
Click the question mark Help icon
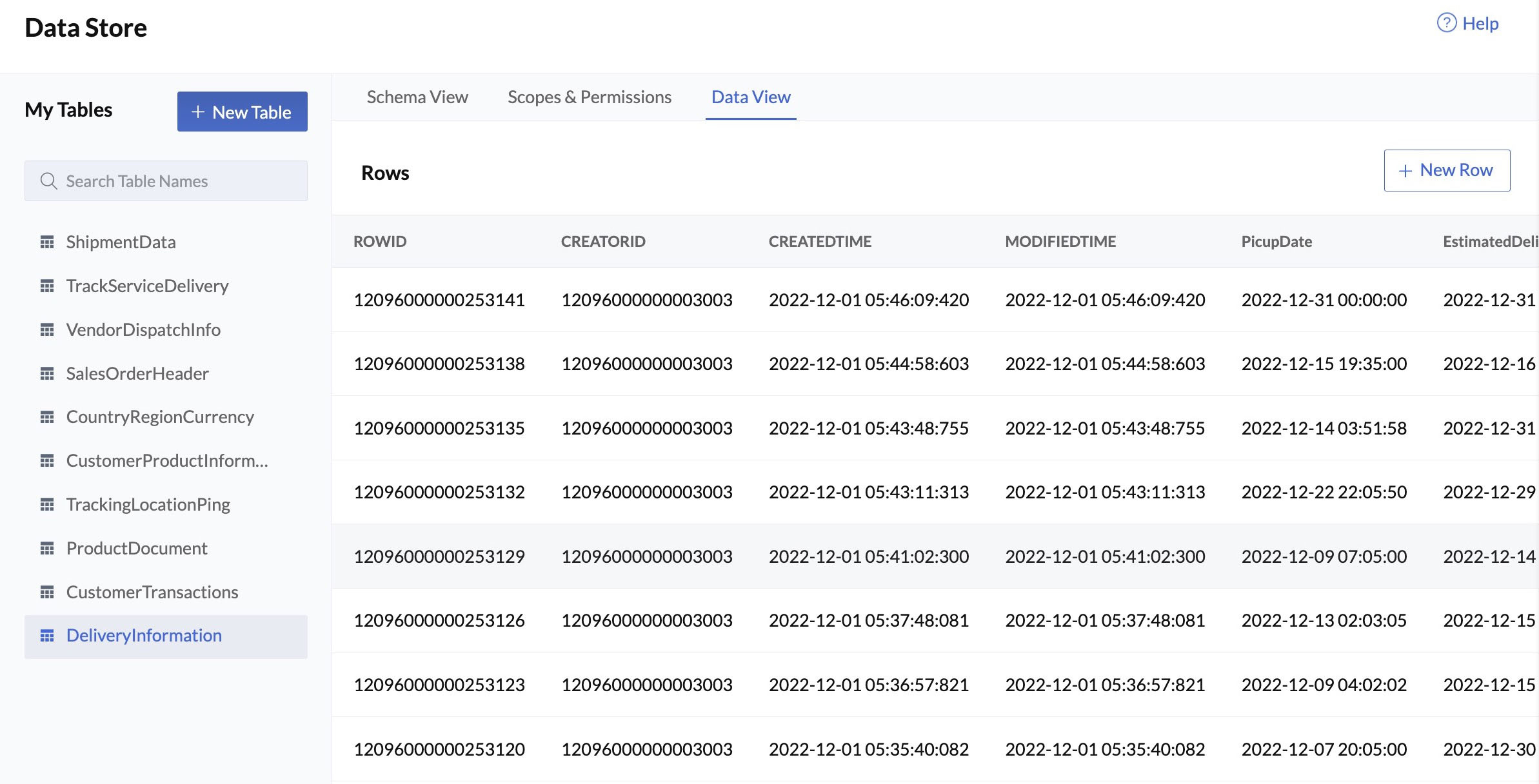tap(1446, 23)
